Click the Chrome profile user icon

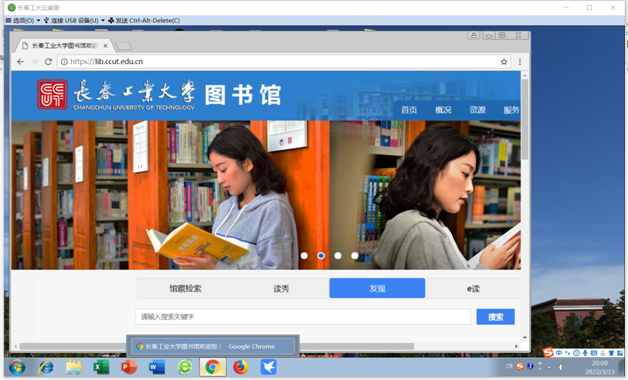[x=474, y=35]
